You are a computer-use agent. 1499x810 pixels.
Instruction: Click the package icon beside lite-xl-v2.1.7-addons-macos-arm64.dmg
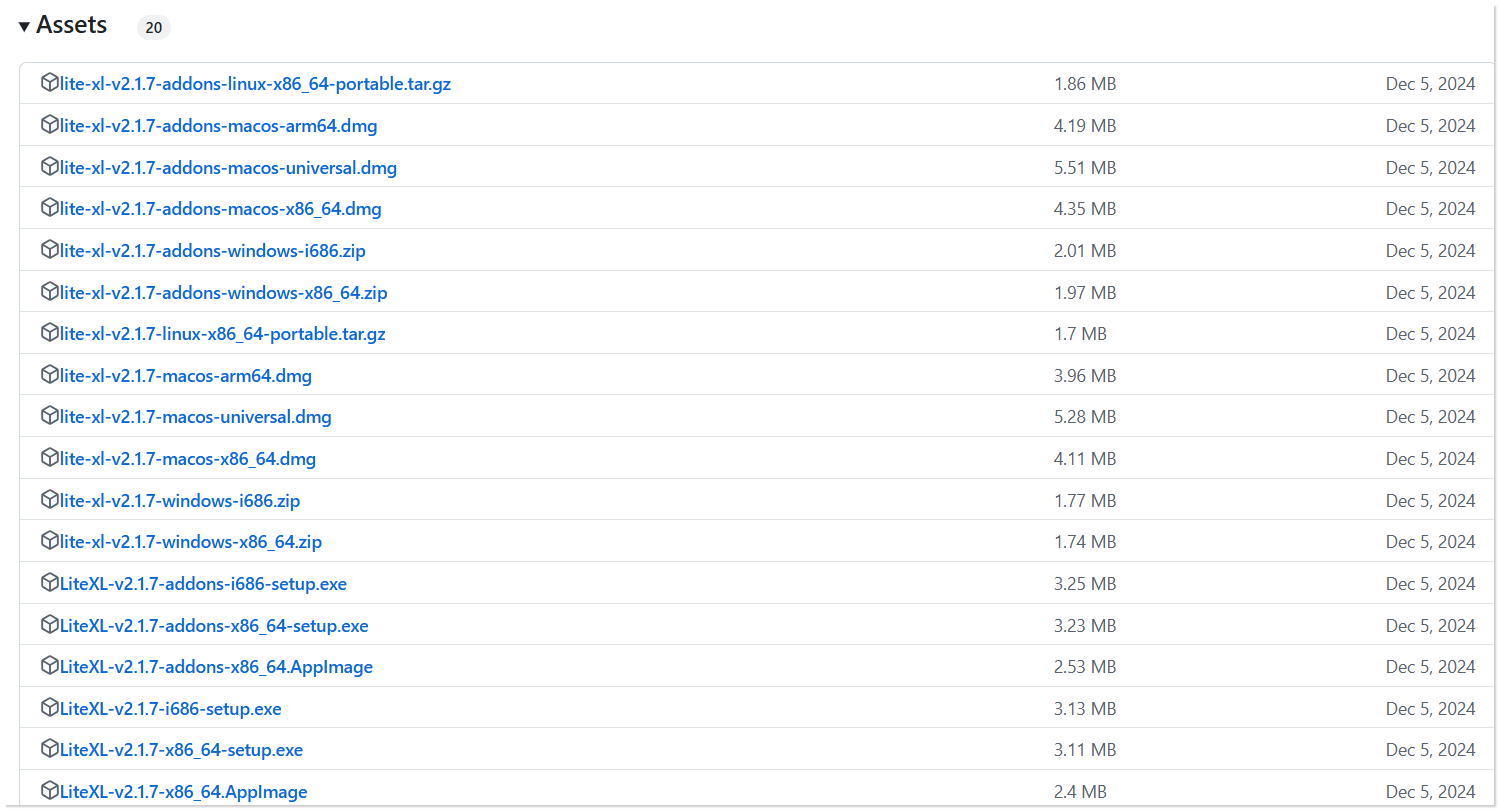[x=49, y=125]
